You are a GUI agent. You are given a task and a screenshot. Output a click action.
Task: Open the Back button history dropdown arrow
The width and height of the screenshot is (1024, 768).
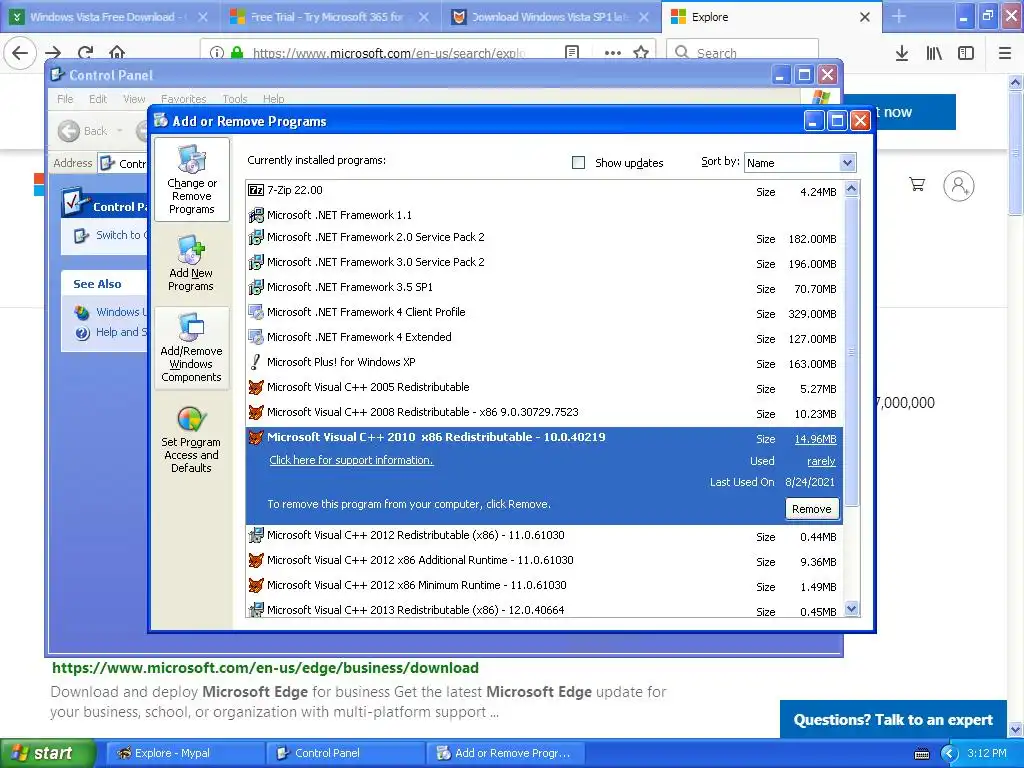(x=120, y=131)
